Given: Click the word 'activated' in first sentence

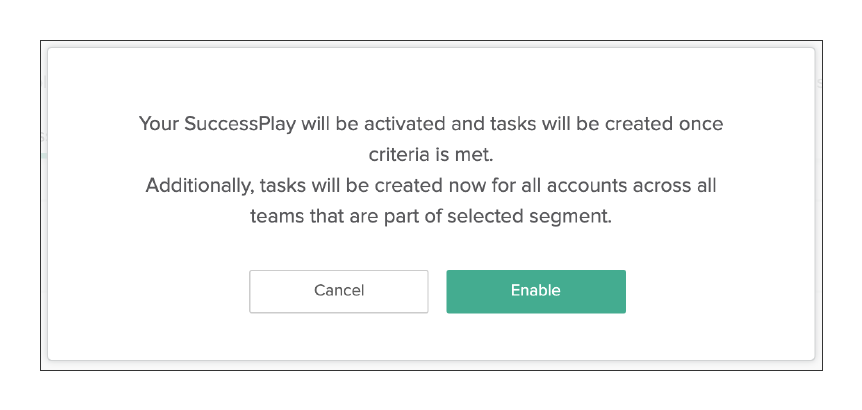Looking at the screenshot, I should (405, 124).
